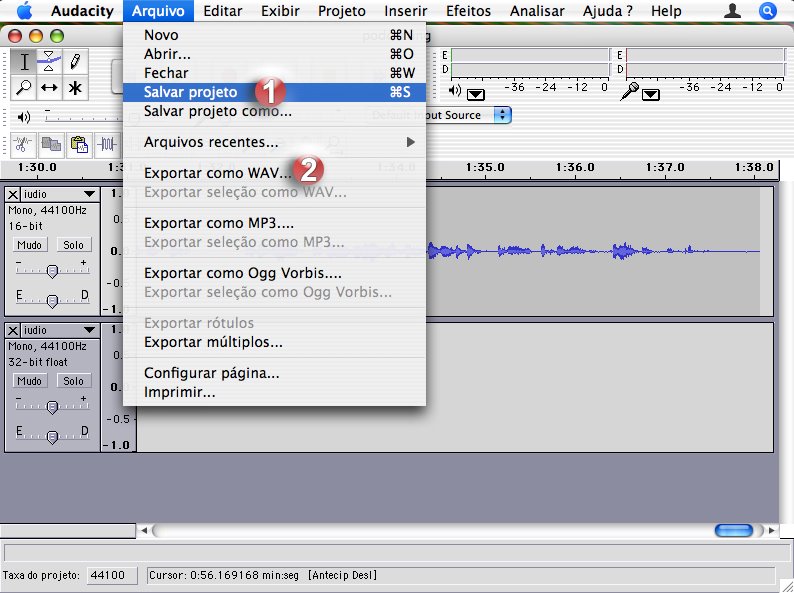Viewport: 794px width, 593px height.
Task: Open the Ajuda ? menu
Action: pos(608,11)
